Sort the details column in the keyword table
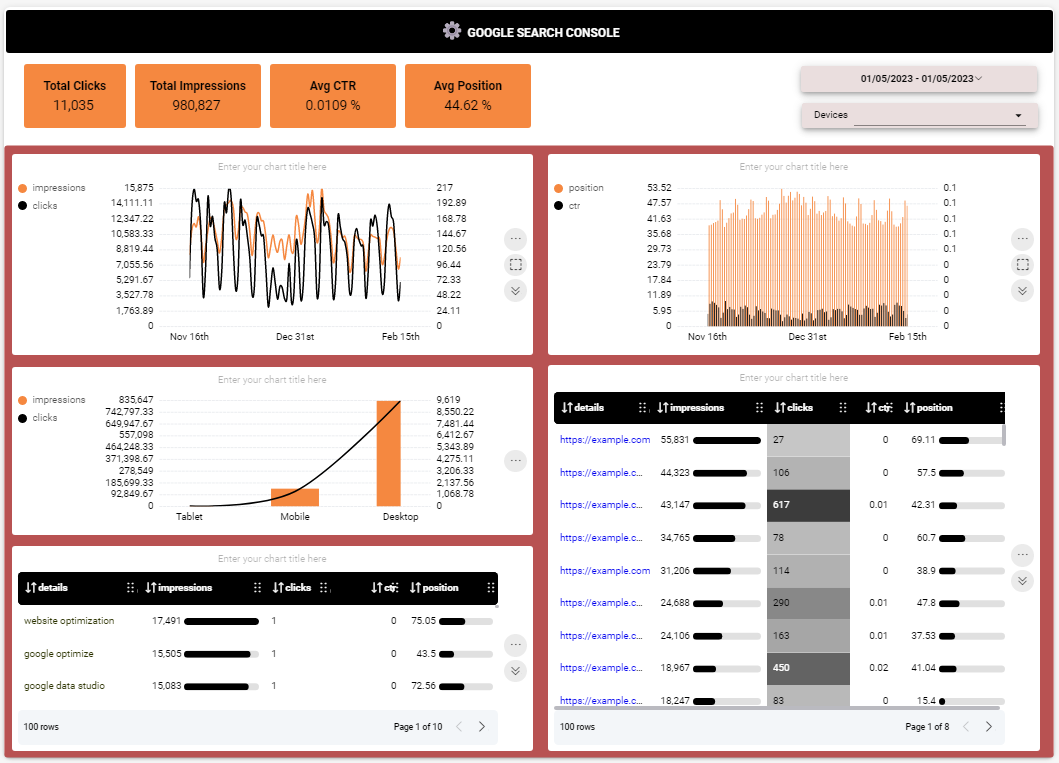Screen dimensions: 1059x763 31,587
